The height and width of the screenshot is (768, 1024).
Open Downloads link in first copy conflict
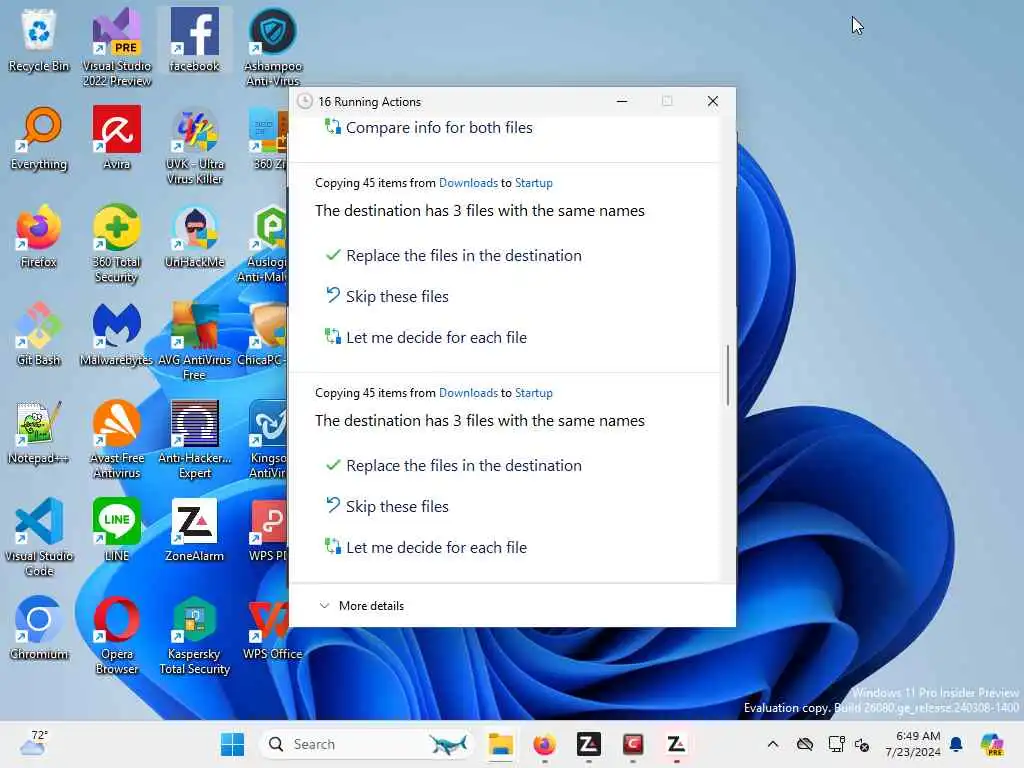pos(468,183)
